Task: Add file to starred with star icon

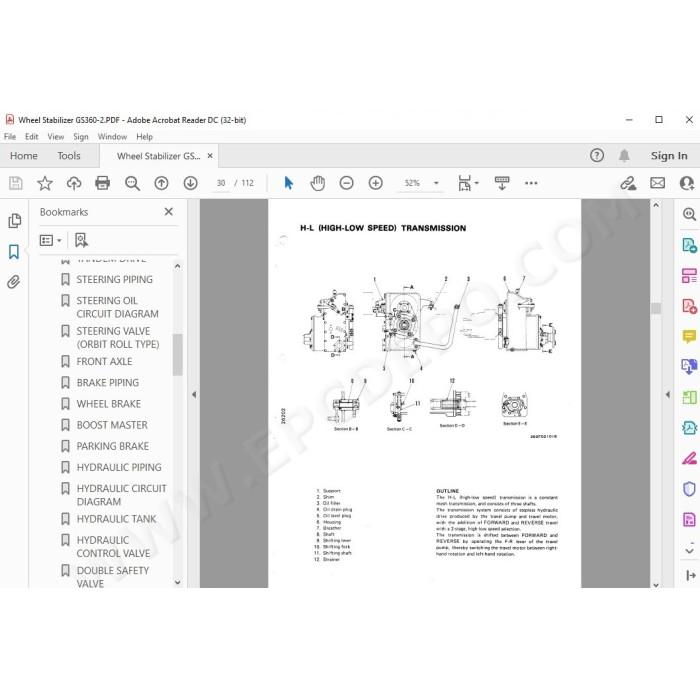Action: point(45,183)
